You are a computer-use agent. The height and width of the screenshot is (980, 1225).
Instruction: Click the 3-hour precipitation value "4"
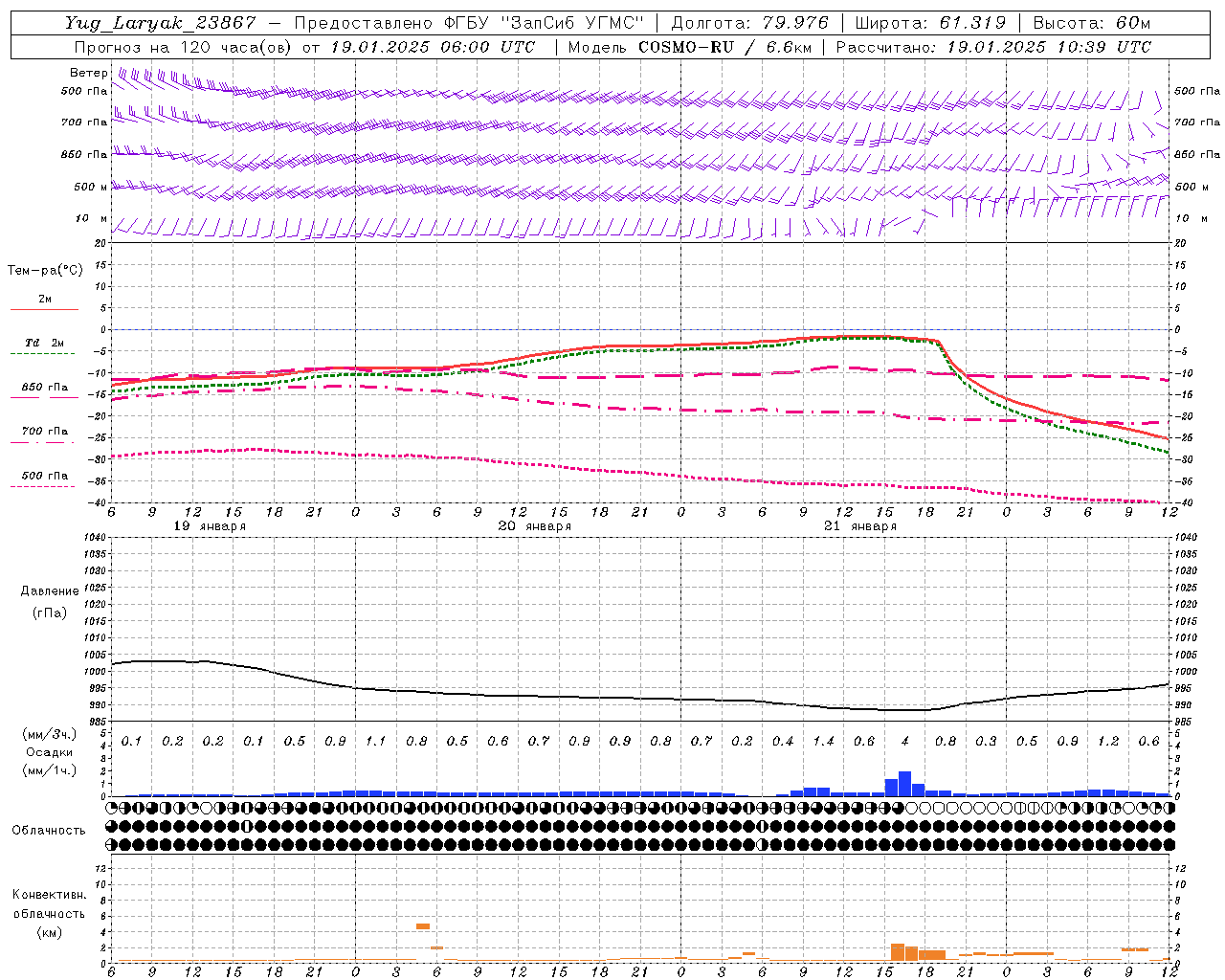pyautogui.click(x=904, y=742)
